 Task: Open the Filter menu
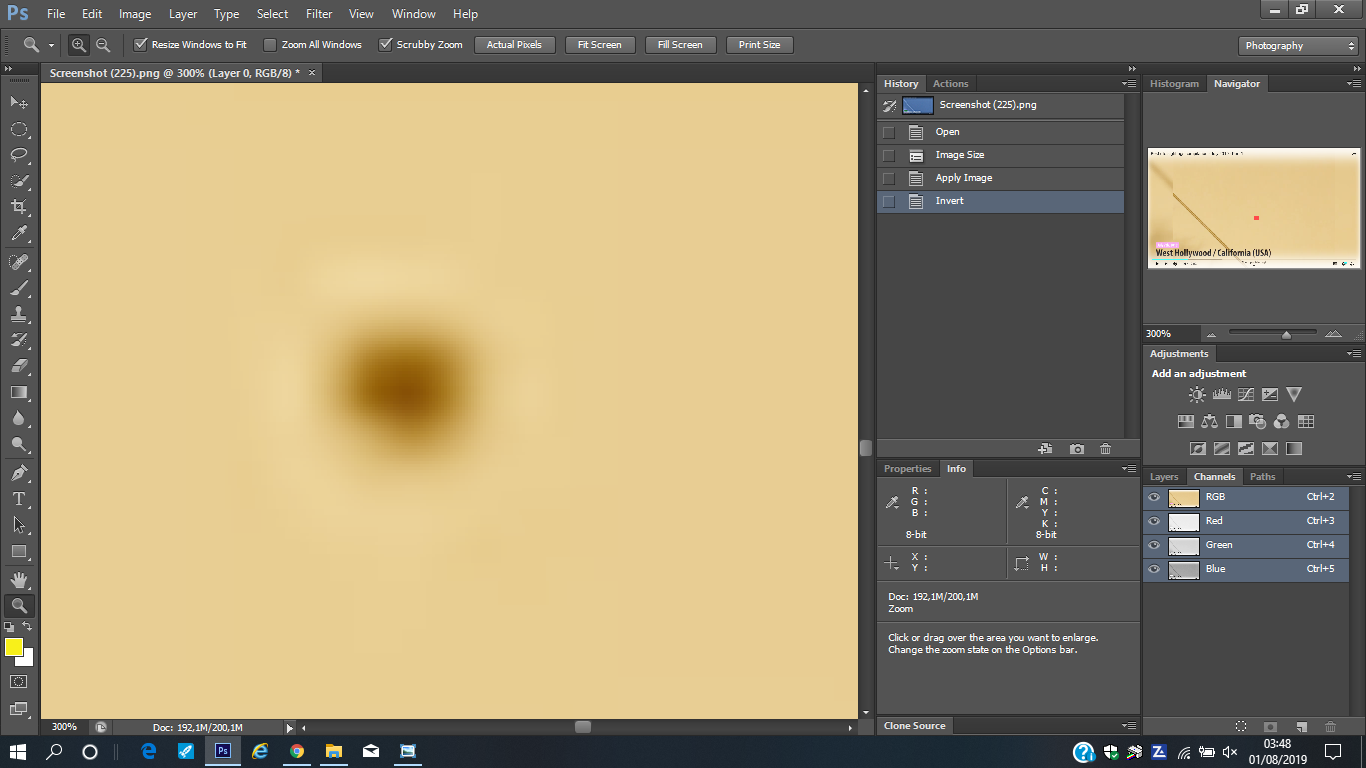point(319,14)
